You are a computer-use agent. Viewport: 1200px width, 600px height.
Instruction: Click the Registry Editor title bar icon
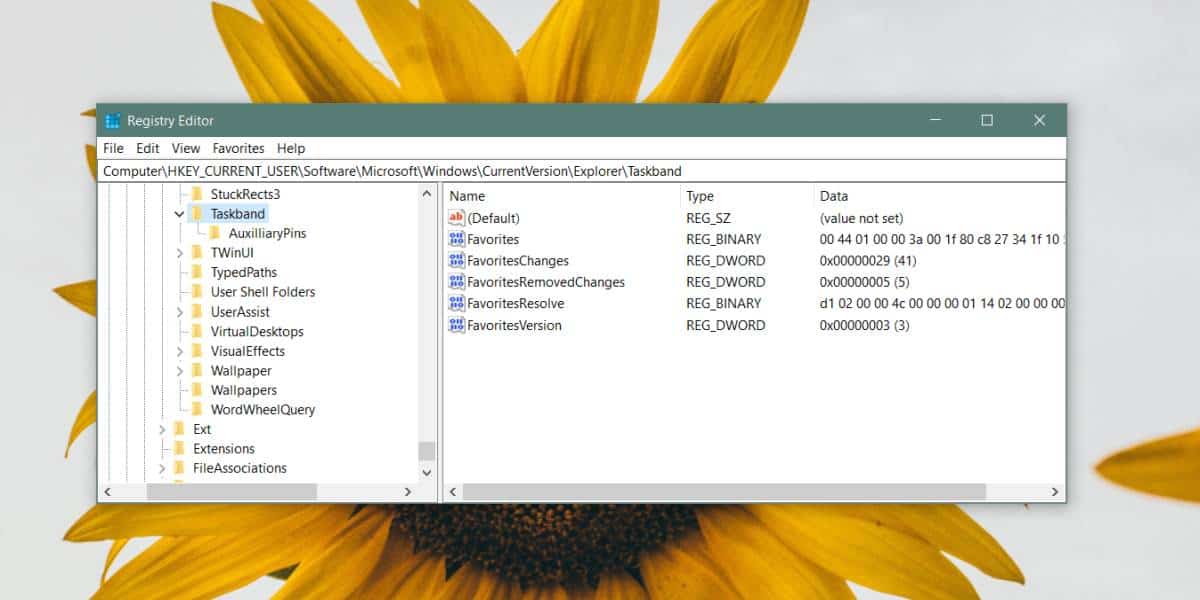pos(112,120)
